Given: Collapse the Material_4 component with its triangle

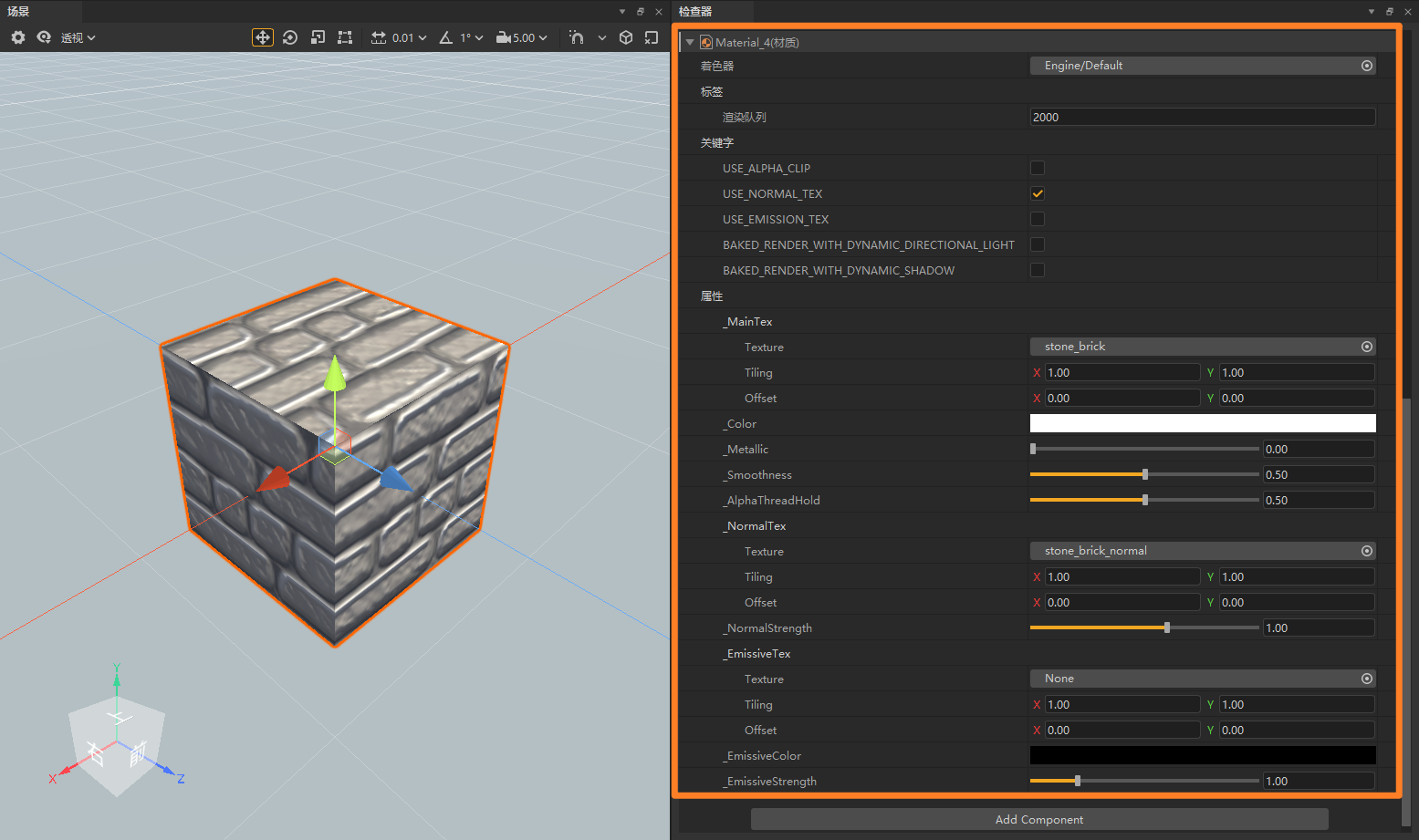Looking at the screenshot, I should (x=691, y=42).
